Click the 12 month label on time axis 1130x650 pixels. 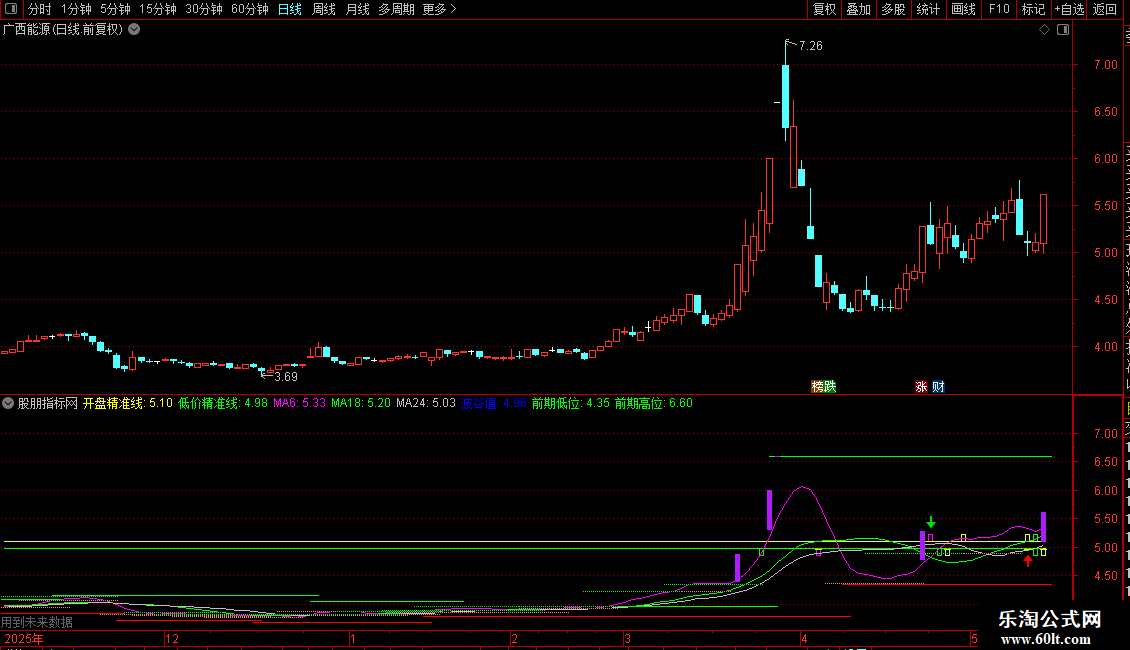(172, 639)
